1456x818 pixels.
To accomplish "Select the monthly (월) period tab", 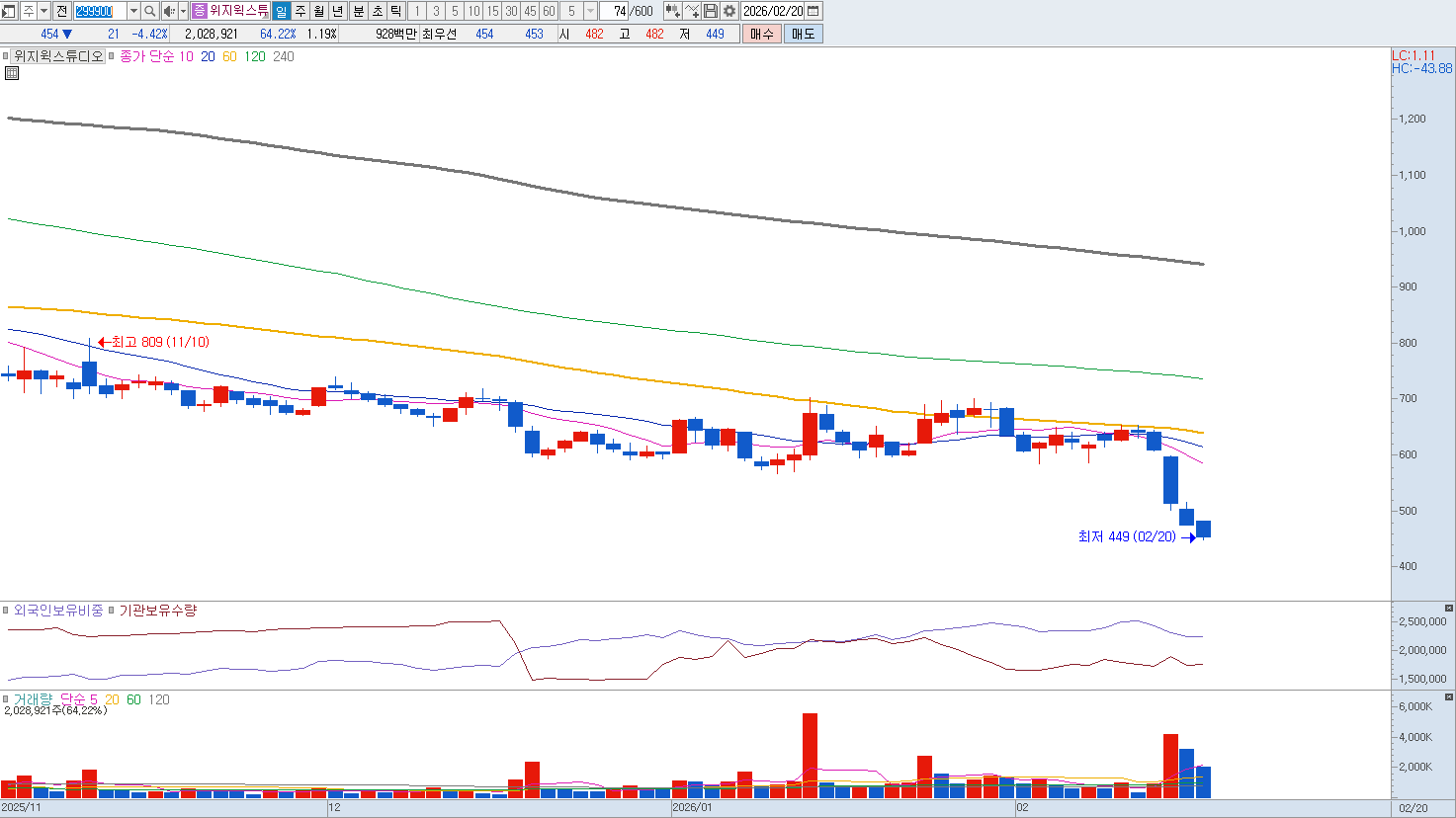I will pos(319,11).
